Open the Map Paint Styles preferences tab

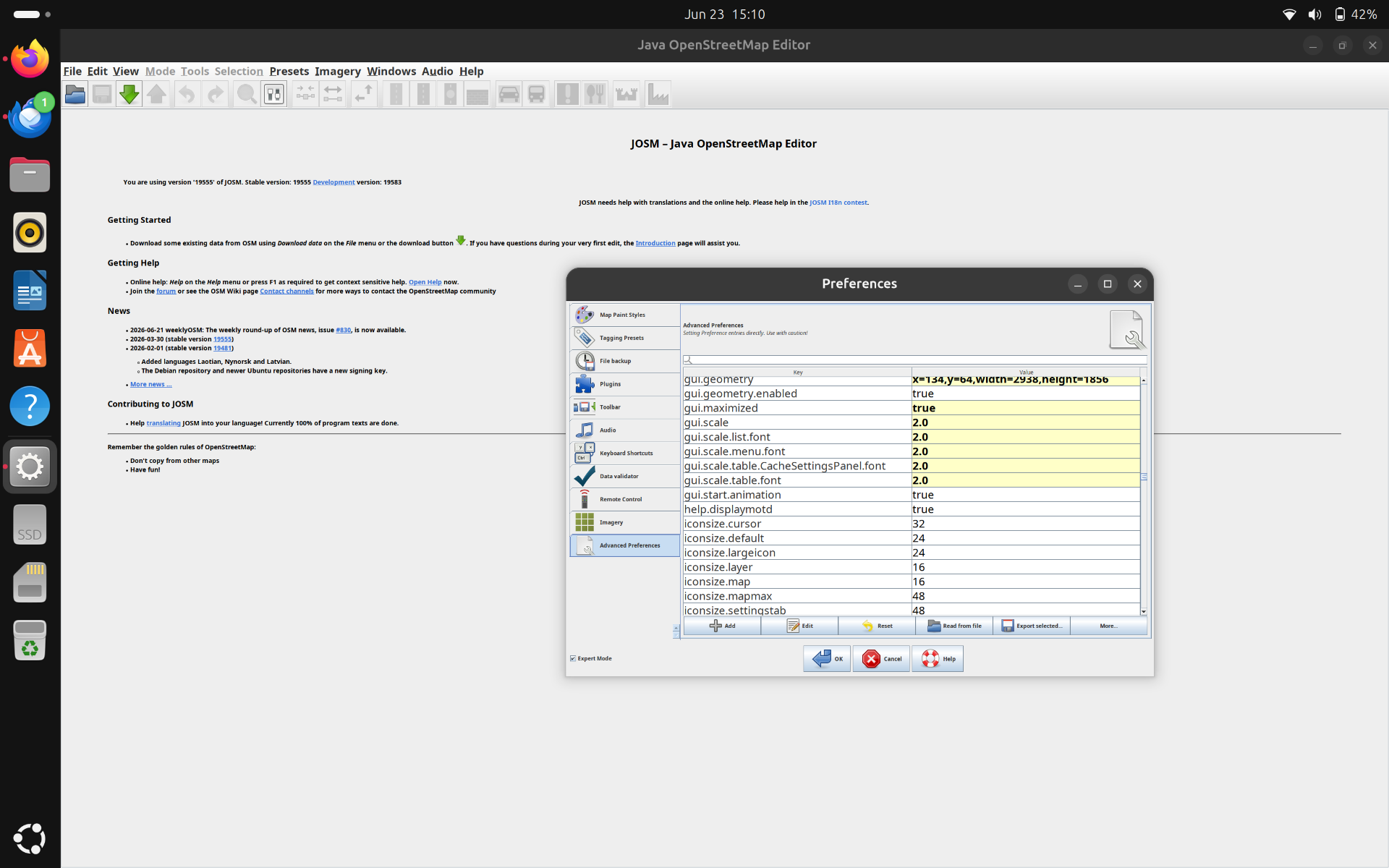pyautogui.click(x=625, y=315)
